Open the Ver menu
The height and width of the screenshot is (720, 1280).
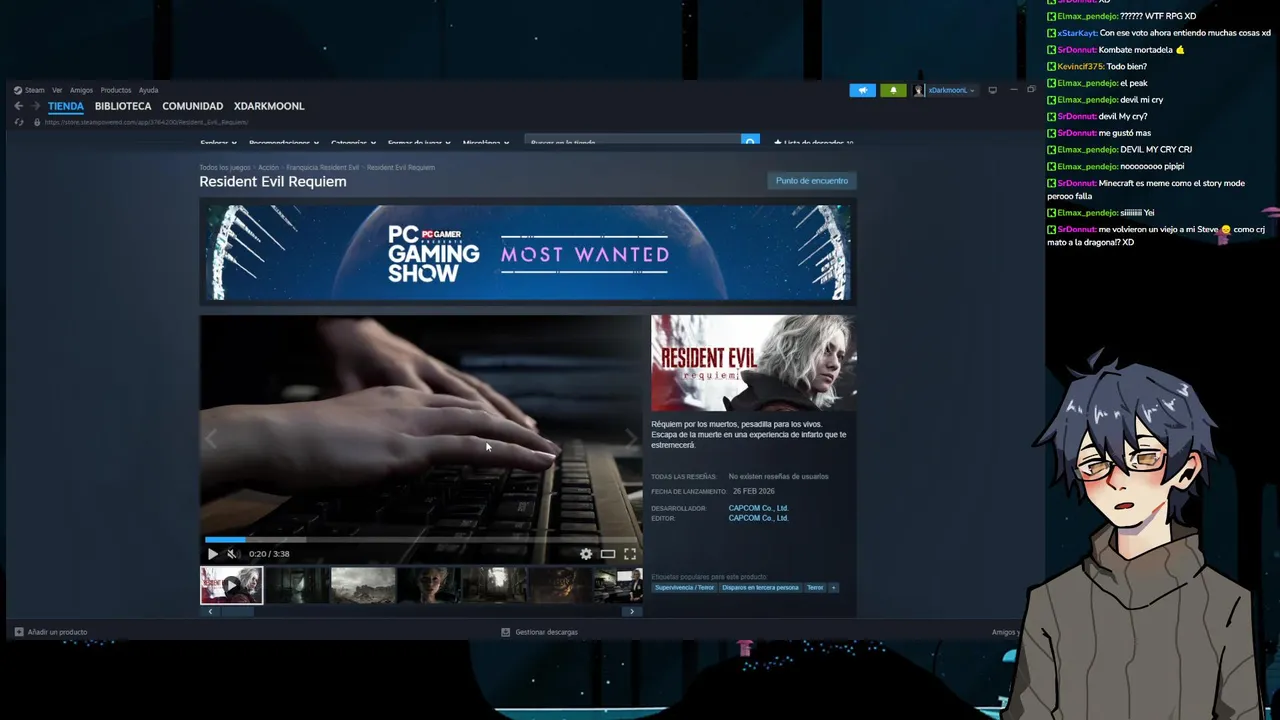click(x=57, y=90)
